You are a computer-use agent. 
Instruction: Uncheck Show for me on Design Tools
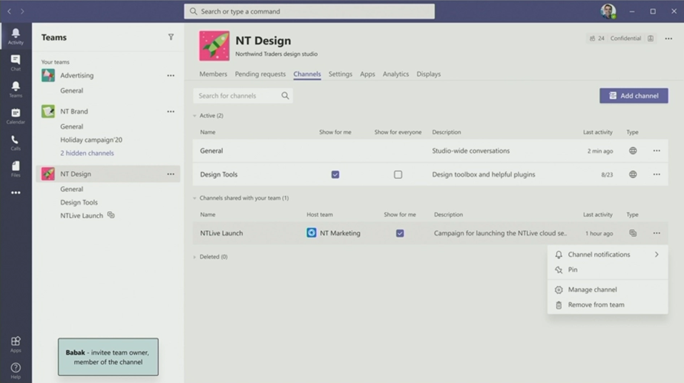(335, 174)
